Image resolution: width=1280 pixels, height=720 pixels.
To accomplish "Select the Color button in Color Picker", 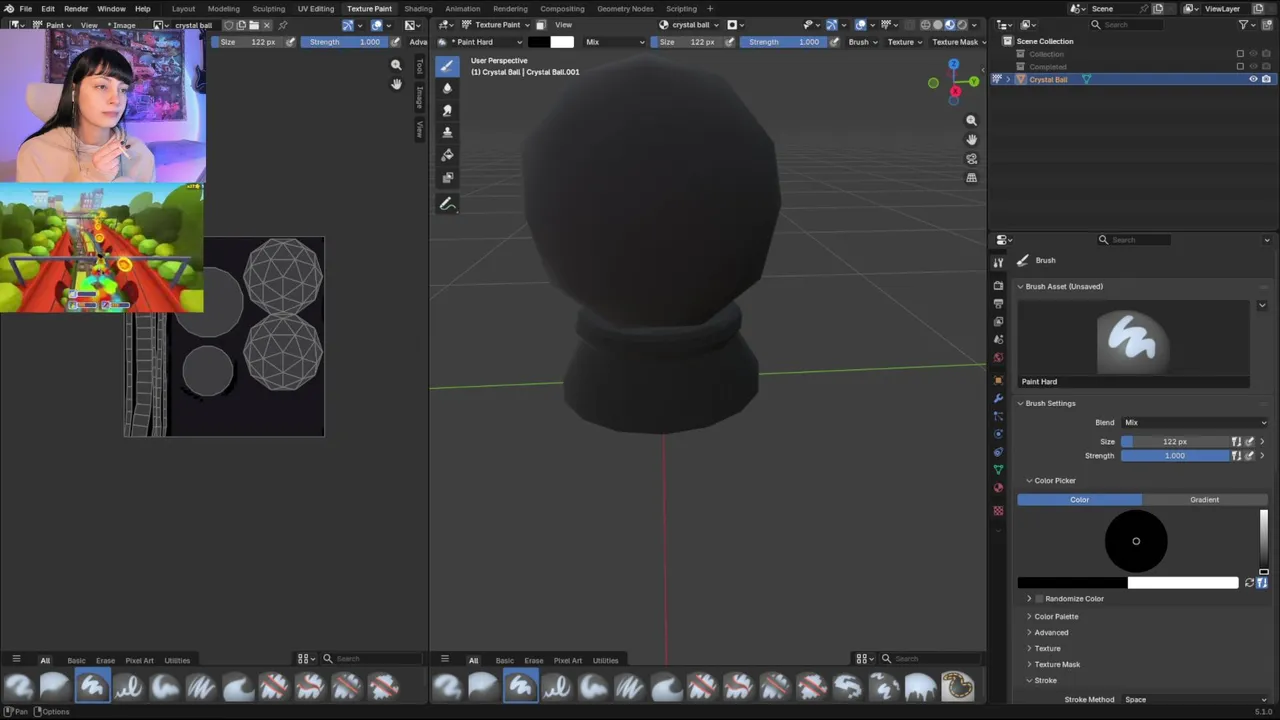I will click(x=1079, y=500).
